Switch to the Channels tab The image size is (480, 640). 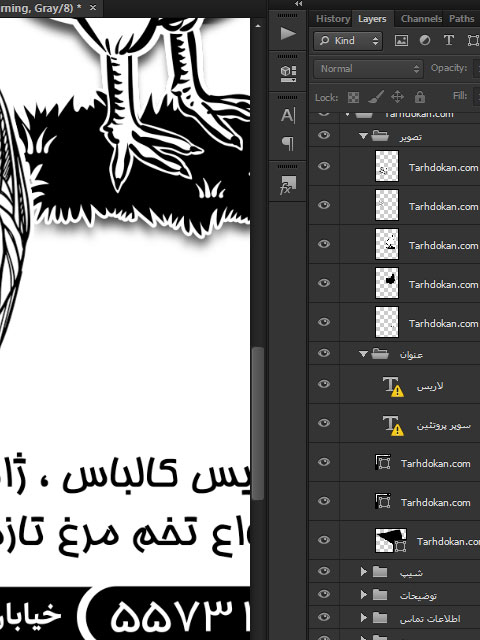pyautogui.click(x=421, y=19)
